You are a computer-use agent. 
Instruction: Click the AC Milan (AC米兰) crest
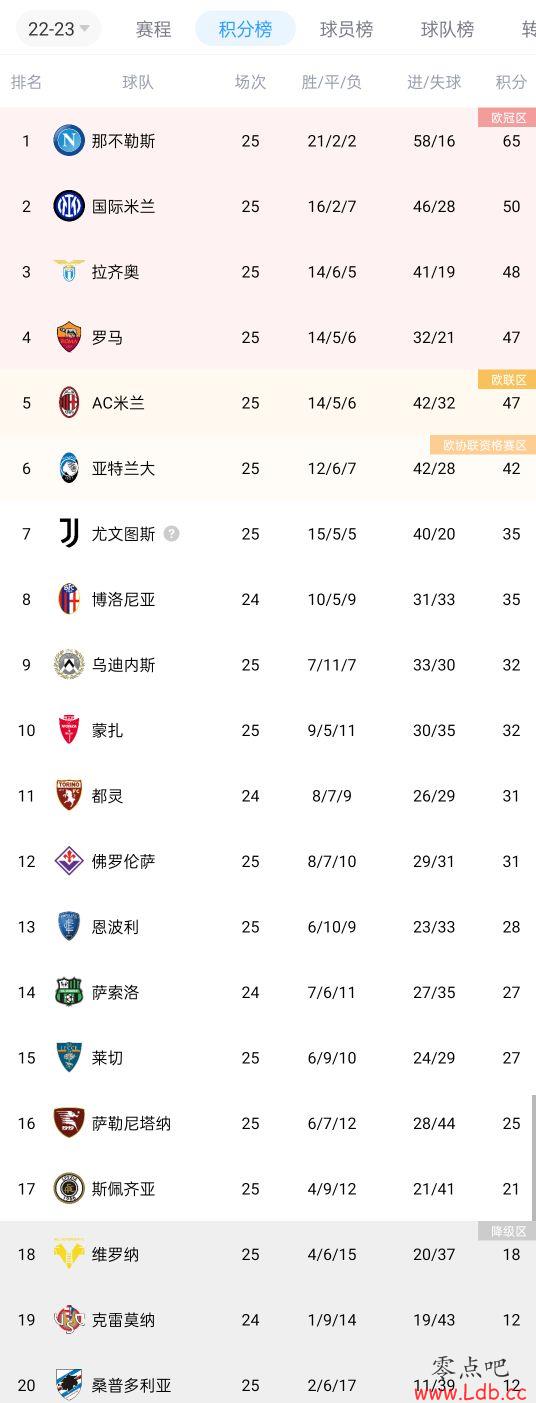[69, 403]
